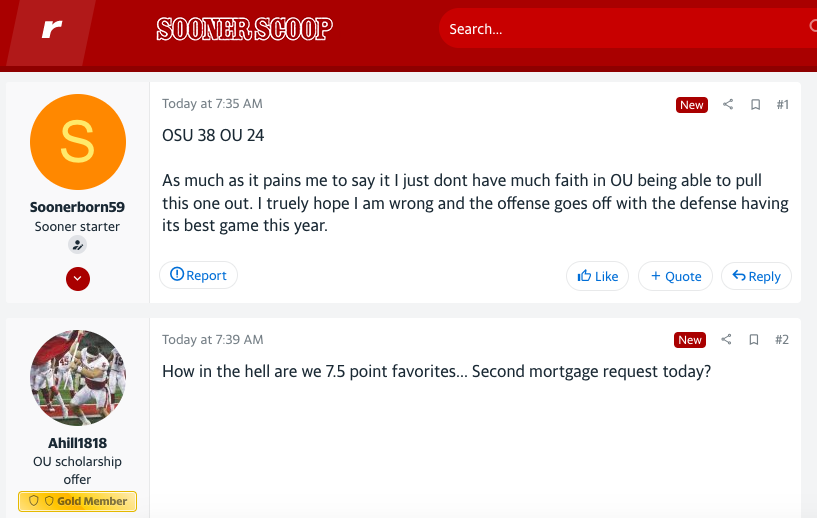Bookmark post #2 by Ahill1818

(x=755, y=339)
